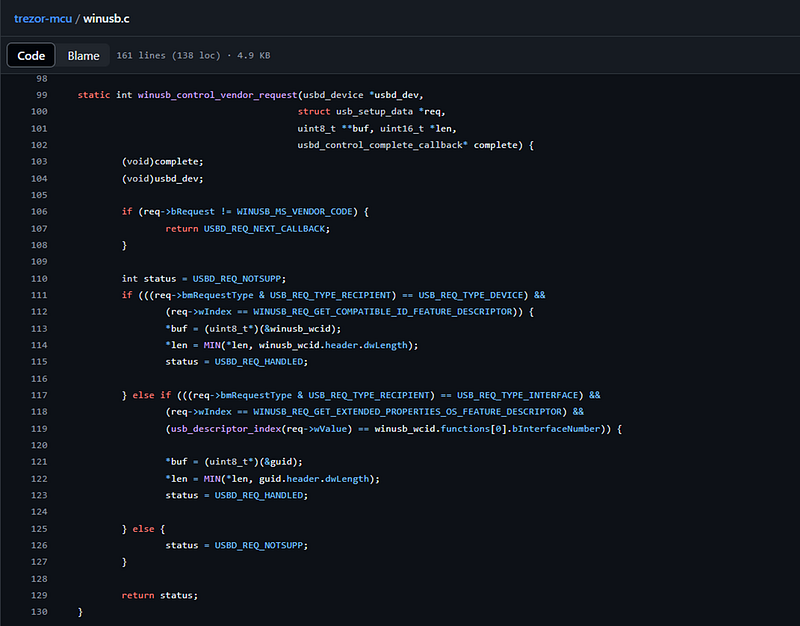Select line number 126

(x=39, y=545)
